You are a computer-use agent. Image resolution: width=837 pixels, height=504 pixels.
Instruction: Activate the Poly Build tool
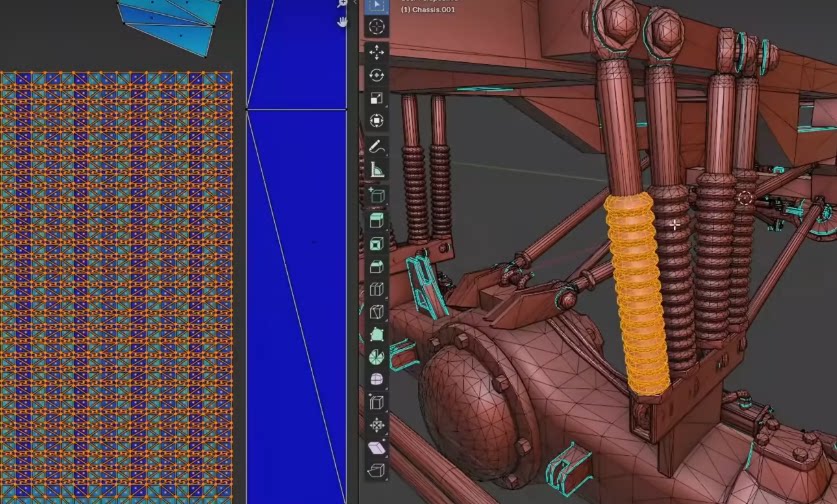click(376, 335)
